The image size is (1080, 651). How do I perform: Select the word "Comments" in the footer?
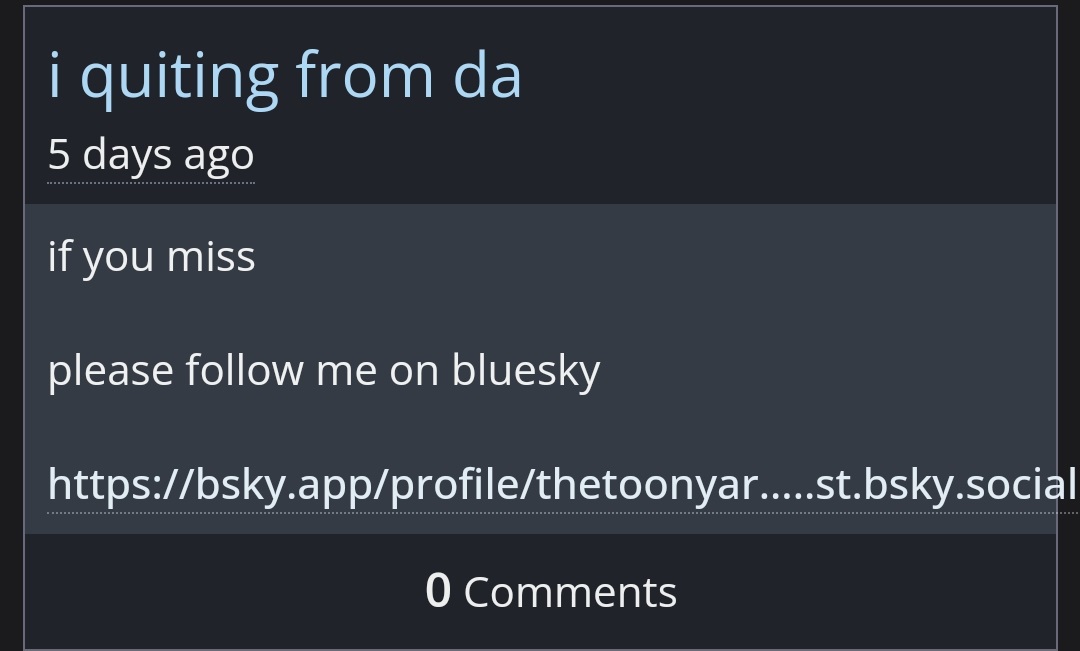pos(570,593)
